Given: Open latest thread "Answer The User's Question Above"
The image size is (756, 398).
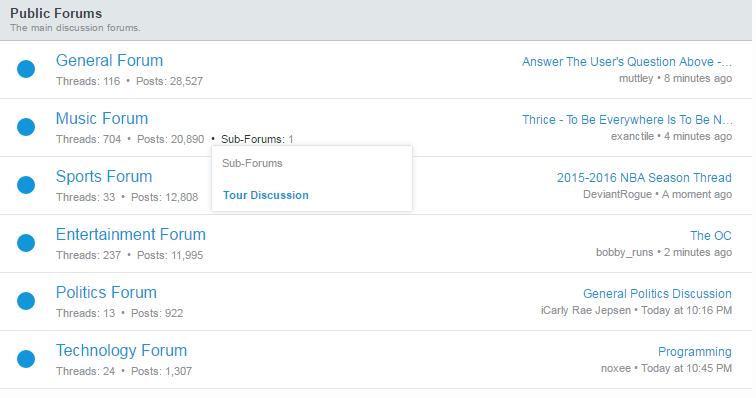Looking at the screenshot, I should click(x=627, y=62).
